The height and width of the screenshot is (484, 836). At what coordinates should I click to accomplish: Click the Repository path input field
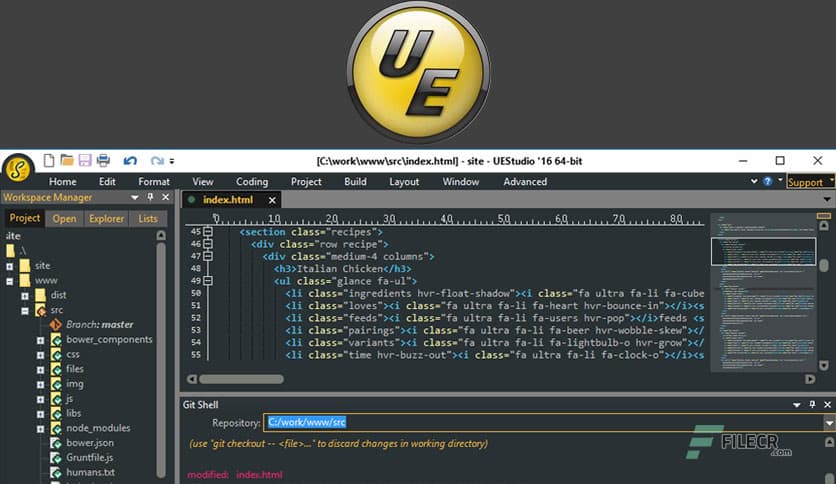tap(544, 422)
